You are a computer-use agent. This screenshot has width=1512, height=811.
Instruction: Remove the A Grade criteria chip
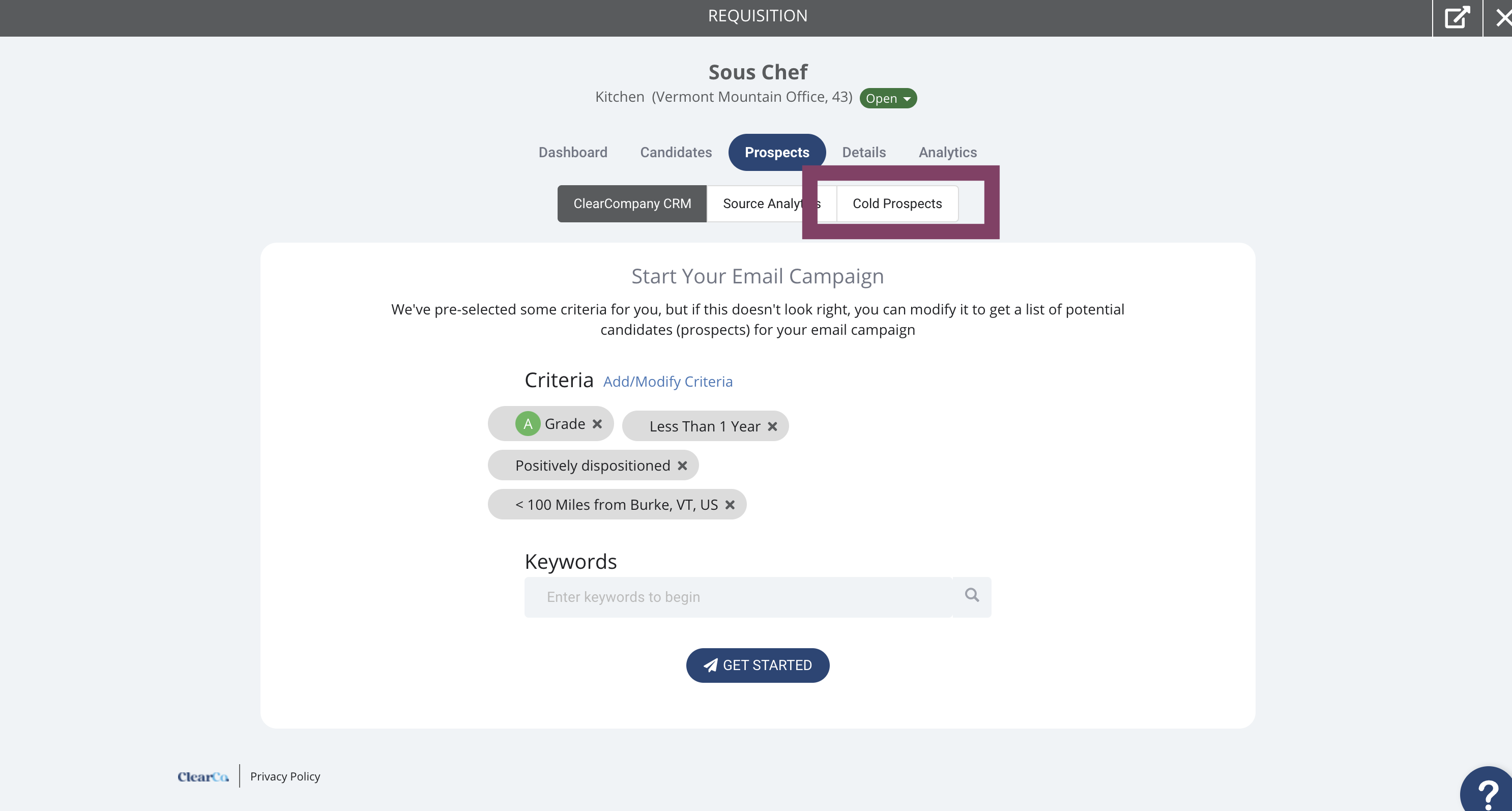click(597, 424)
